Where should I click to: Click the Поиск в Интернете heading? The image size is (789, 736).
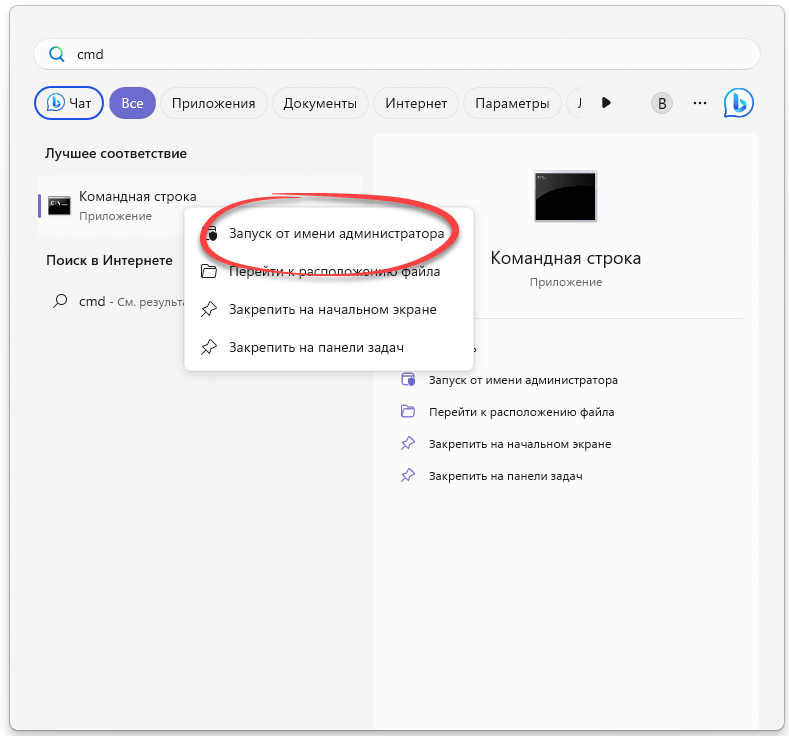pyautogui.click(x=109, y=261)
